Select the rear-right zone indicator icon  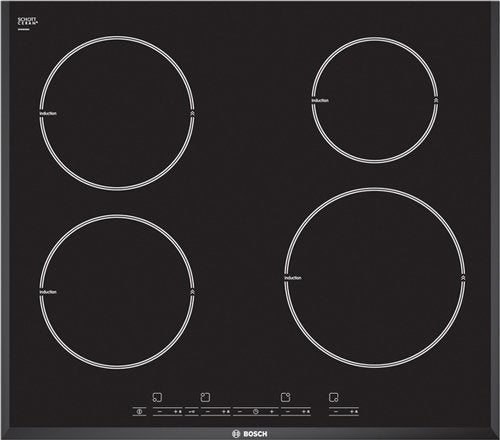tap(286, 397)
